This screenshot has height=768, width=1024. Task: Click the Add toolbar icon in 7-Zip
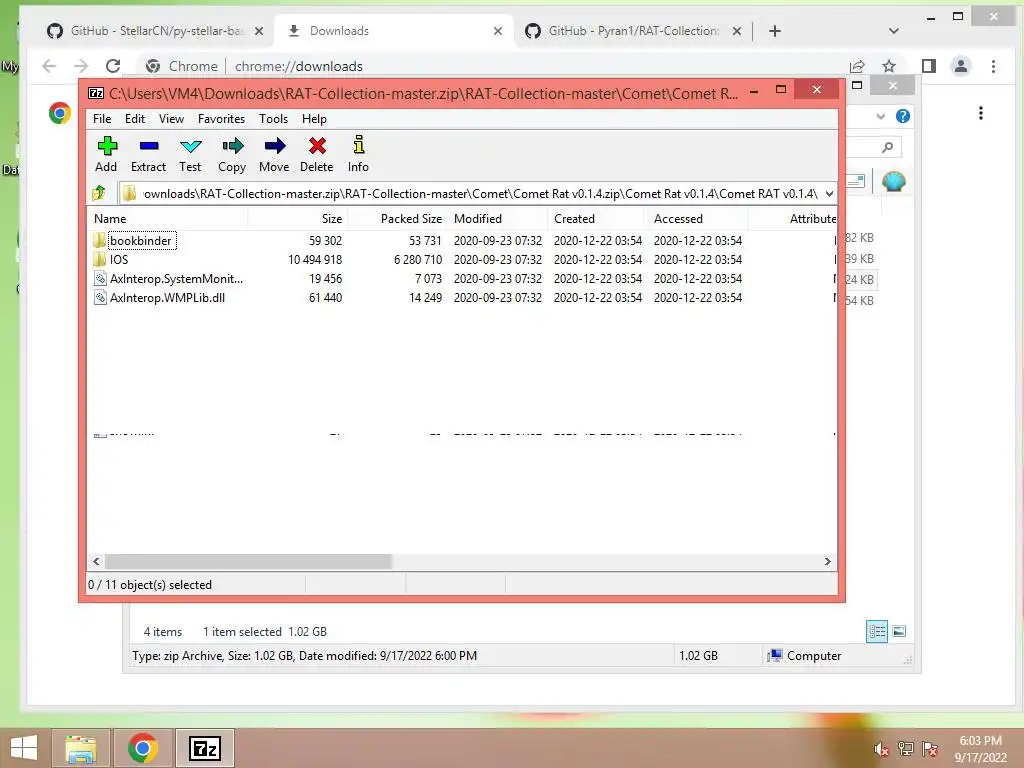click(106, 154)
